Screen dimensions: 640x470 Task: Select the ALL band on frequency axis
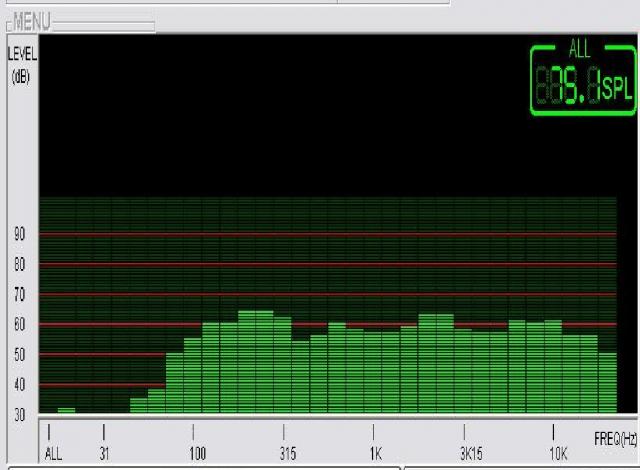tap(52, 453)
